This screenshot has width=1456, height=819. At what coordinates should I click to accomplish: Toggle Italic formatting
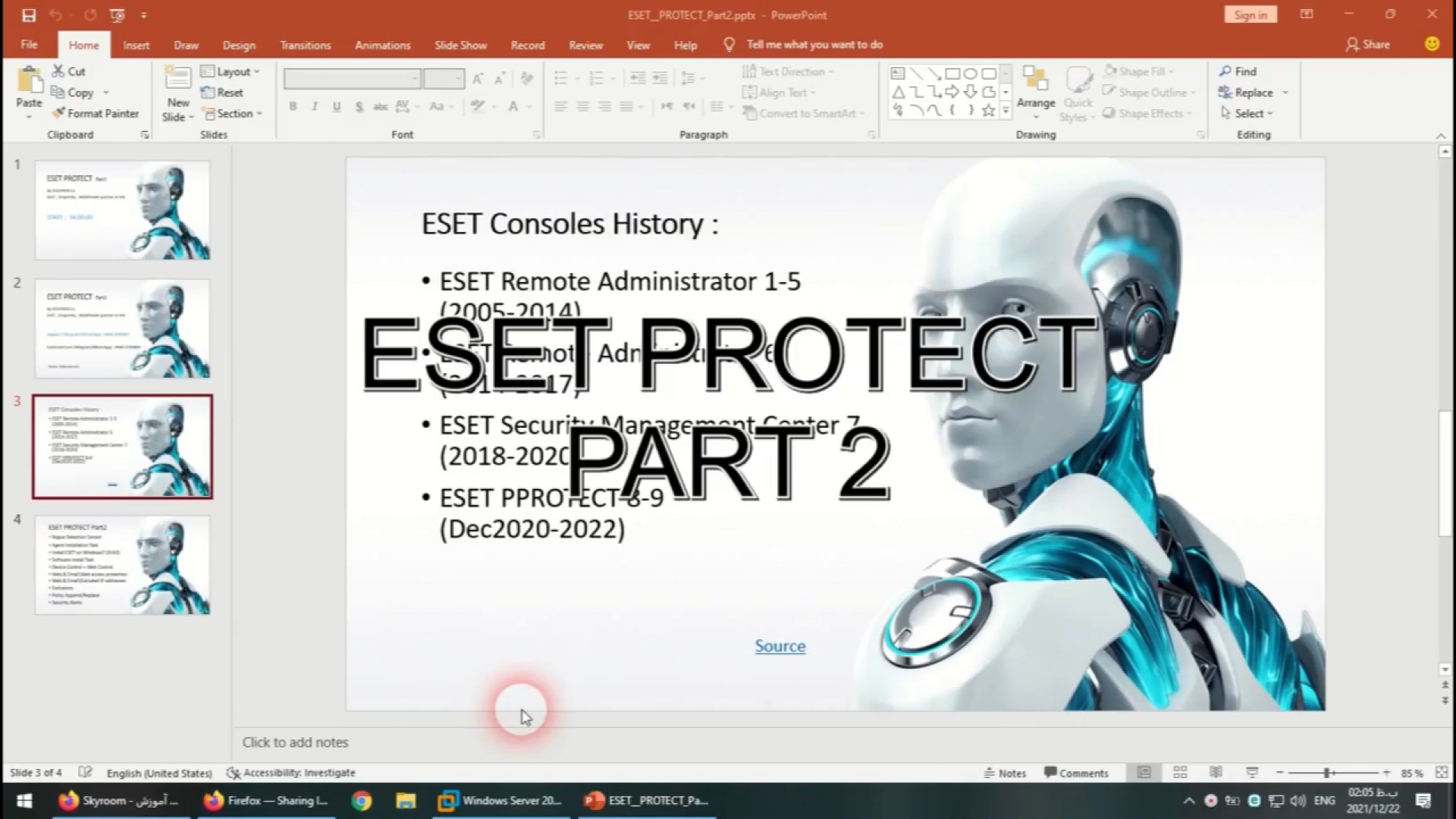click(314, 107)
